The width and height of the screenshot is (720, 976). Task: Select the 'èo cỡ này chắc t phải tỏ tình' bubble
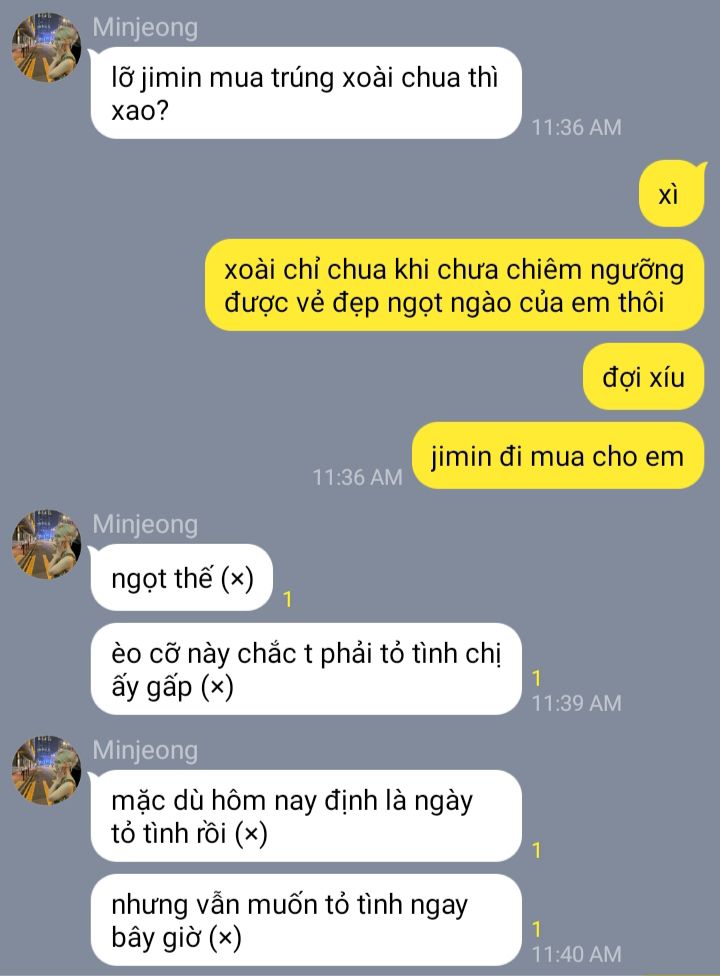click(306, 669)
